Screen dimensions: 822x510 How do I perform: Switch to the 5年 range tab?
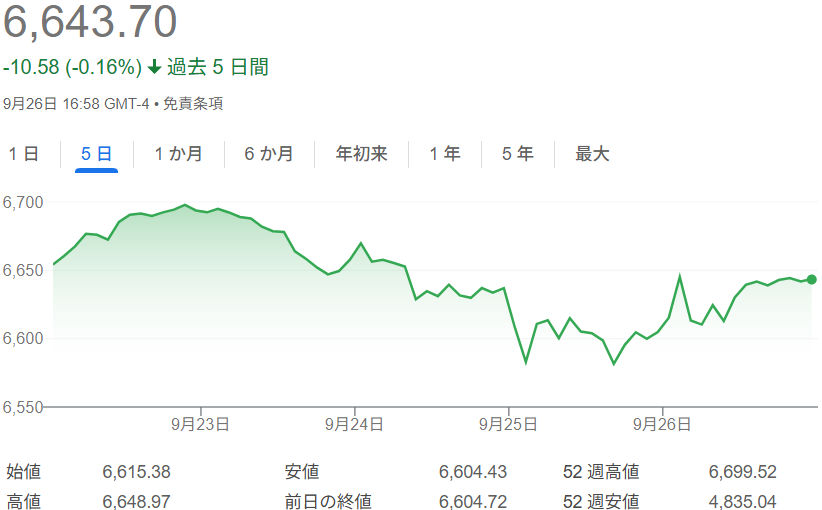(x=517, y=154)
